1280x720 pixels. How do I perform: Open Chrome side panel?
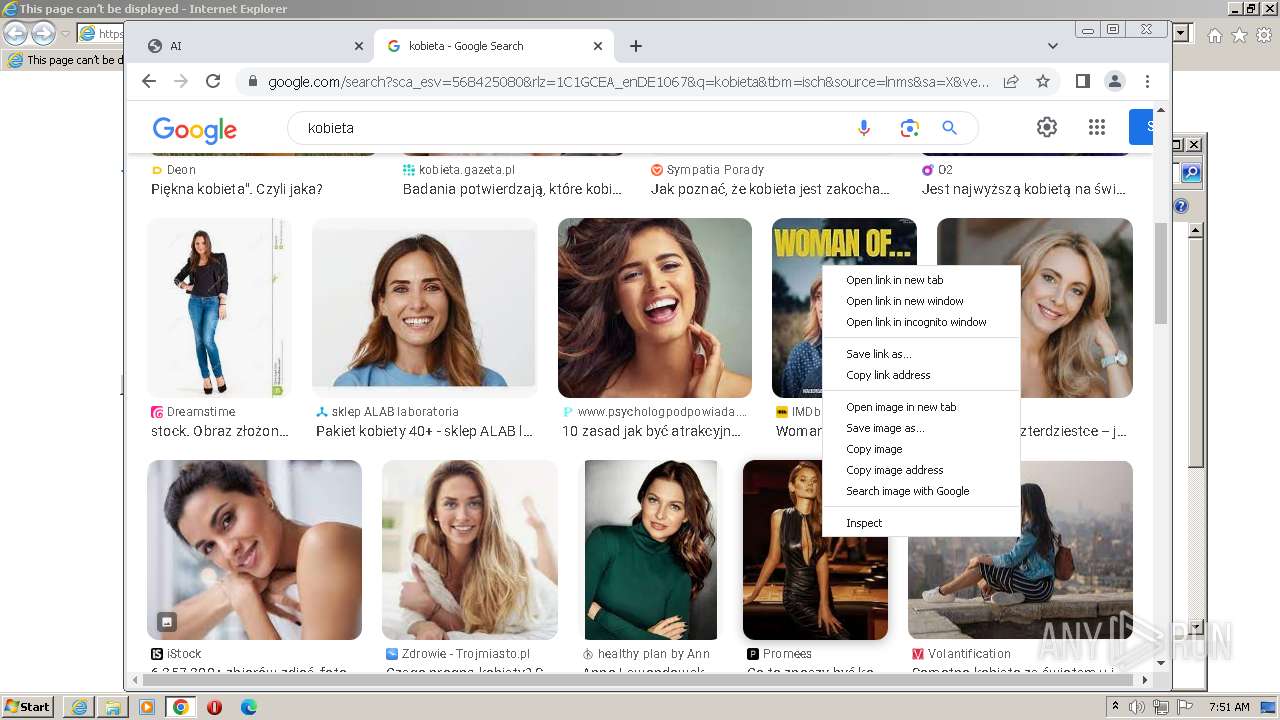(x=1082, y=81)
